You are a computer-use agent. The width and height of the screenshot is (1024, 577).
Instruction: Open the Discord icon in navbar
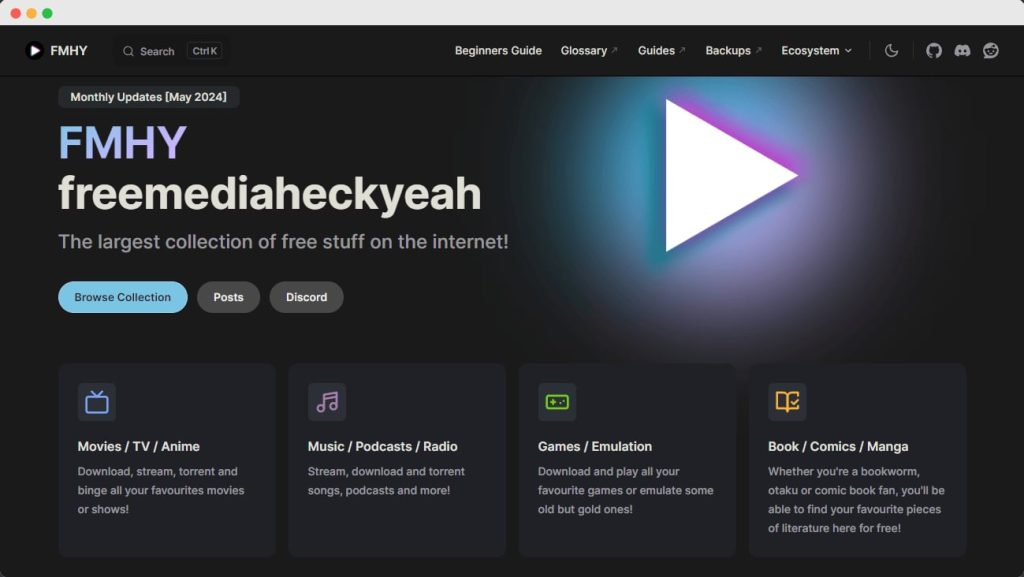pos(962,51)
